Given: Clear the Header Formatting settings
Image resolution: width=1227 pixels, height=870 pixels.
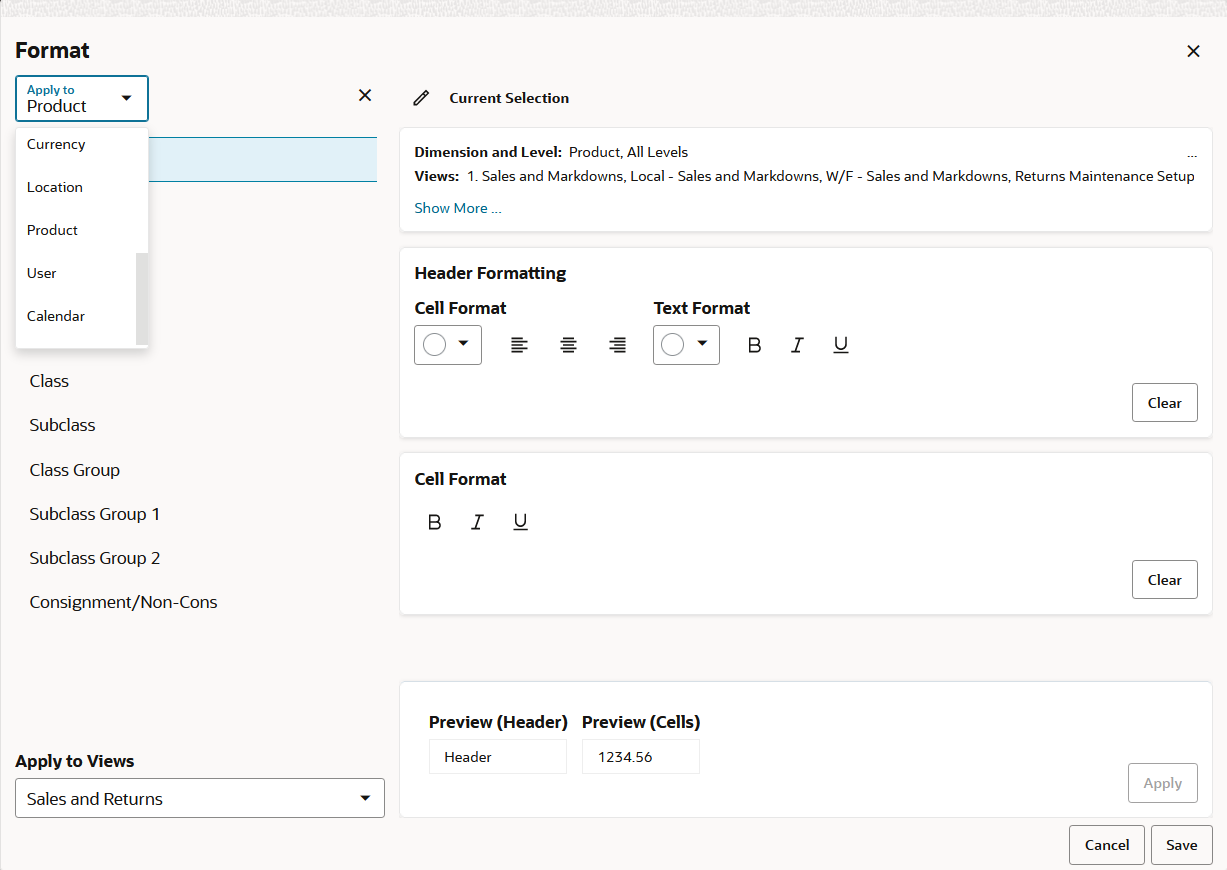Looking at the screenshot, I should (1165, 403).
